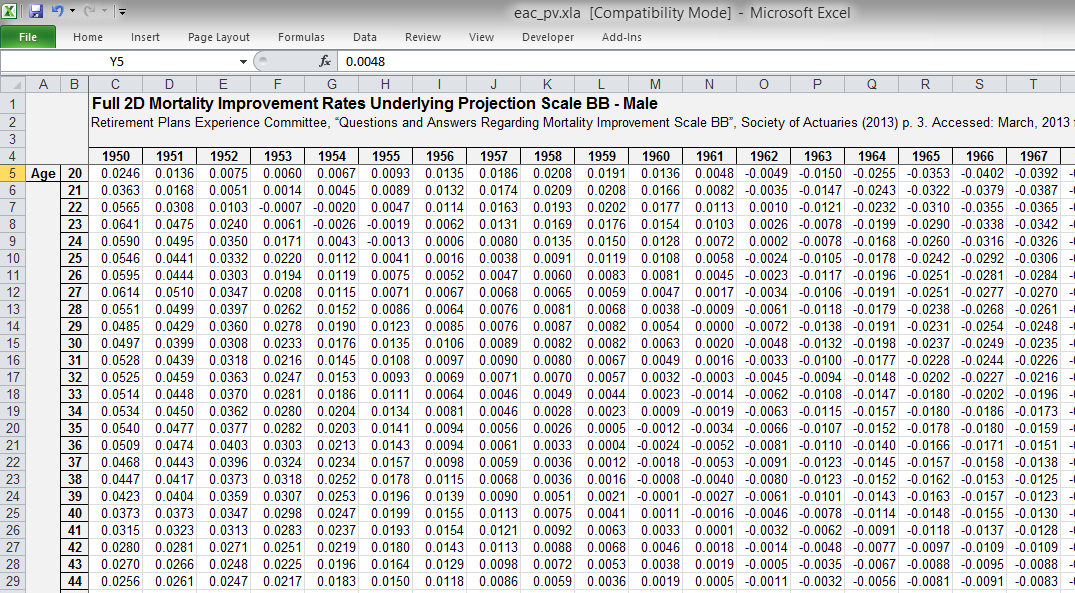Switch to the Home ribbon tab
1075x593 pixels.
tap(88, 37)
